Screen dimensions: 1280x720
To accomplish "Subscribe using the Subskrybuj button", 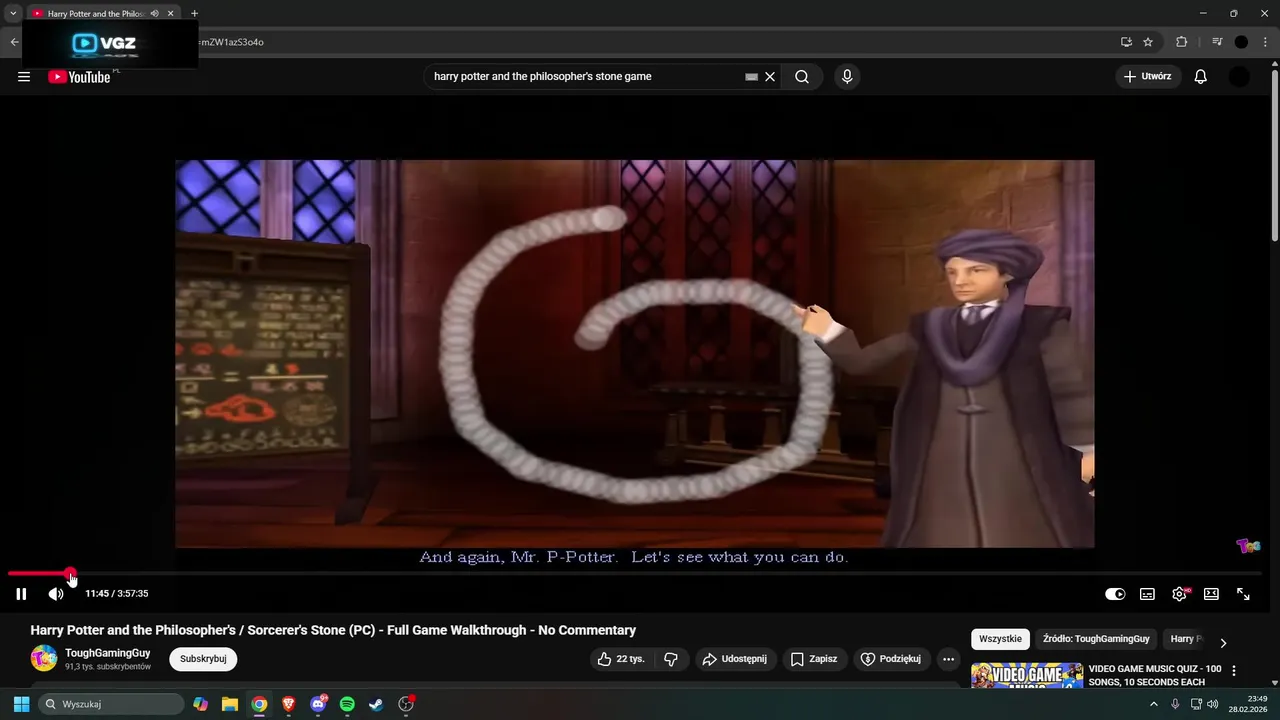I will point(203,659).
